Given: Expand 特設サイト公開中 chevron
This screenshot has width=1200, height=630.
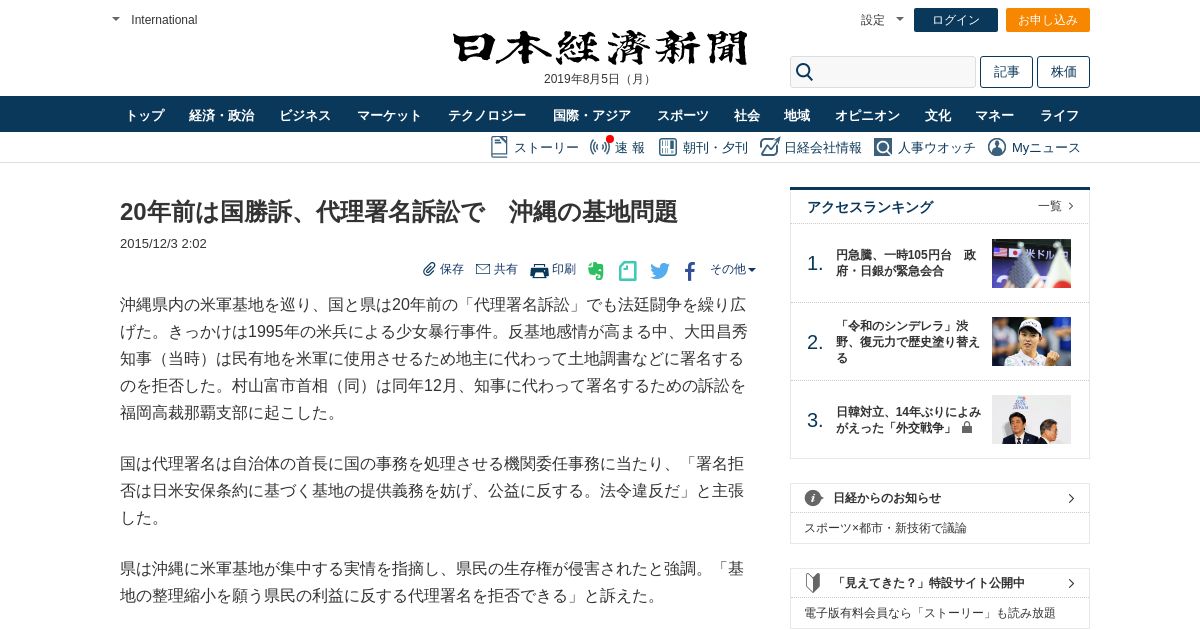Looking at the screenshot, I should pyautogui.click(x=1071, y=583).
